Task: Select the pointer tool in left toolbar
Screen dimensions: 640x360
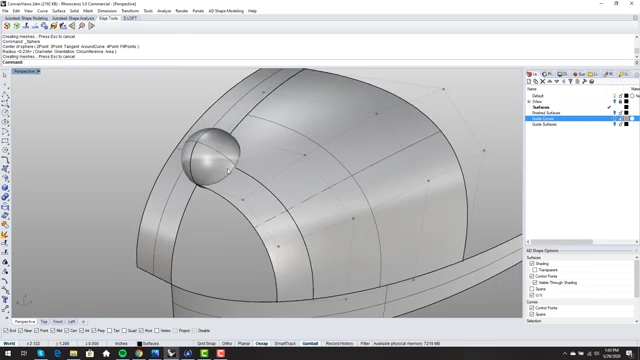Action: pos(5,75)
